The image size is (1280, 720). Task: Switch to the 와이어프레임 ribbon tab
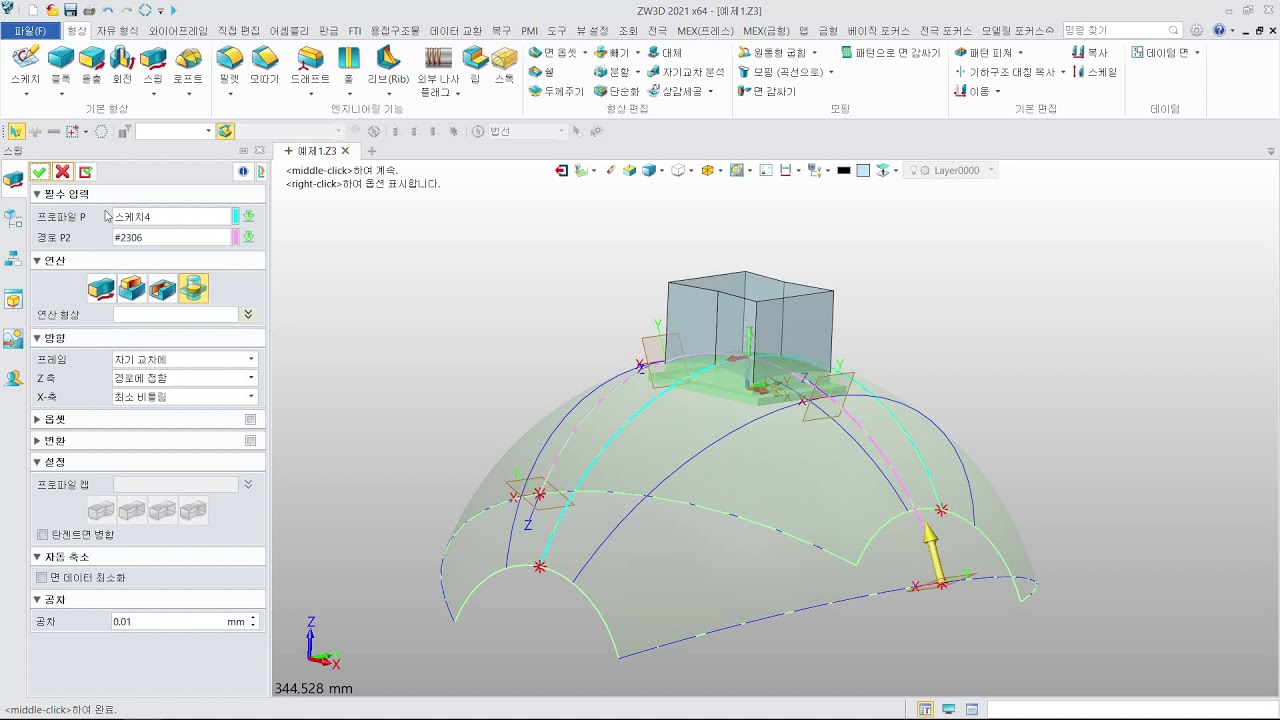tap(178, 31)
